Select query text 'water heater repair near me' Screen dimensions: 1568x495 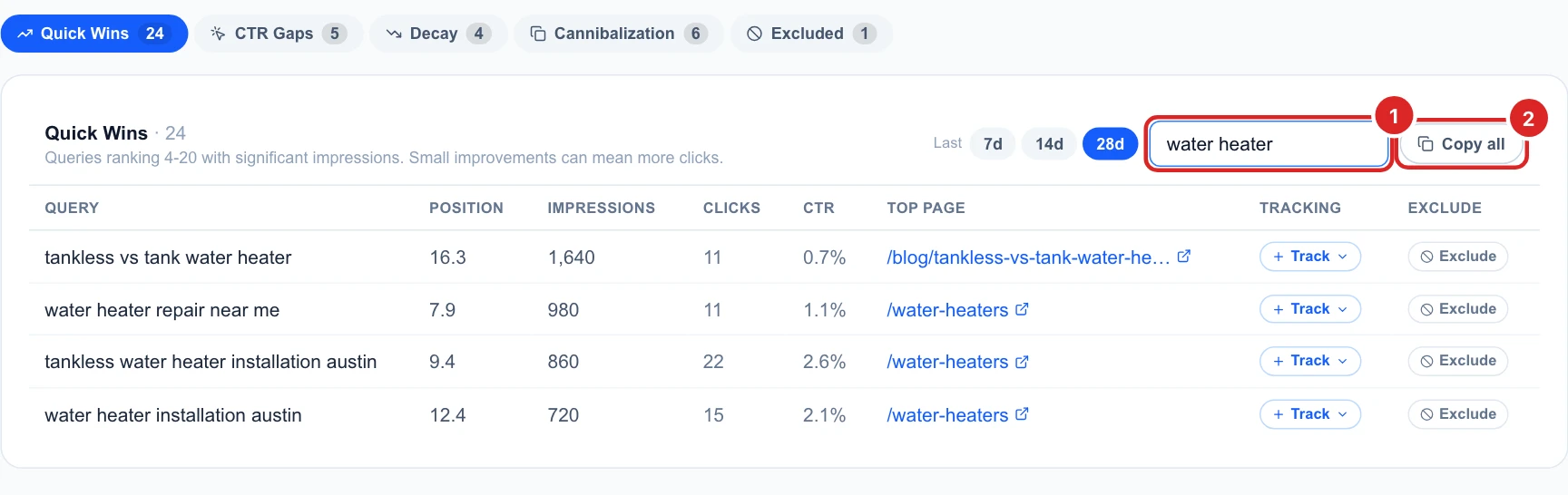(x=162, y=310)
